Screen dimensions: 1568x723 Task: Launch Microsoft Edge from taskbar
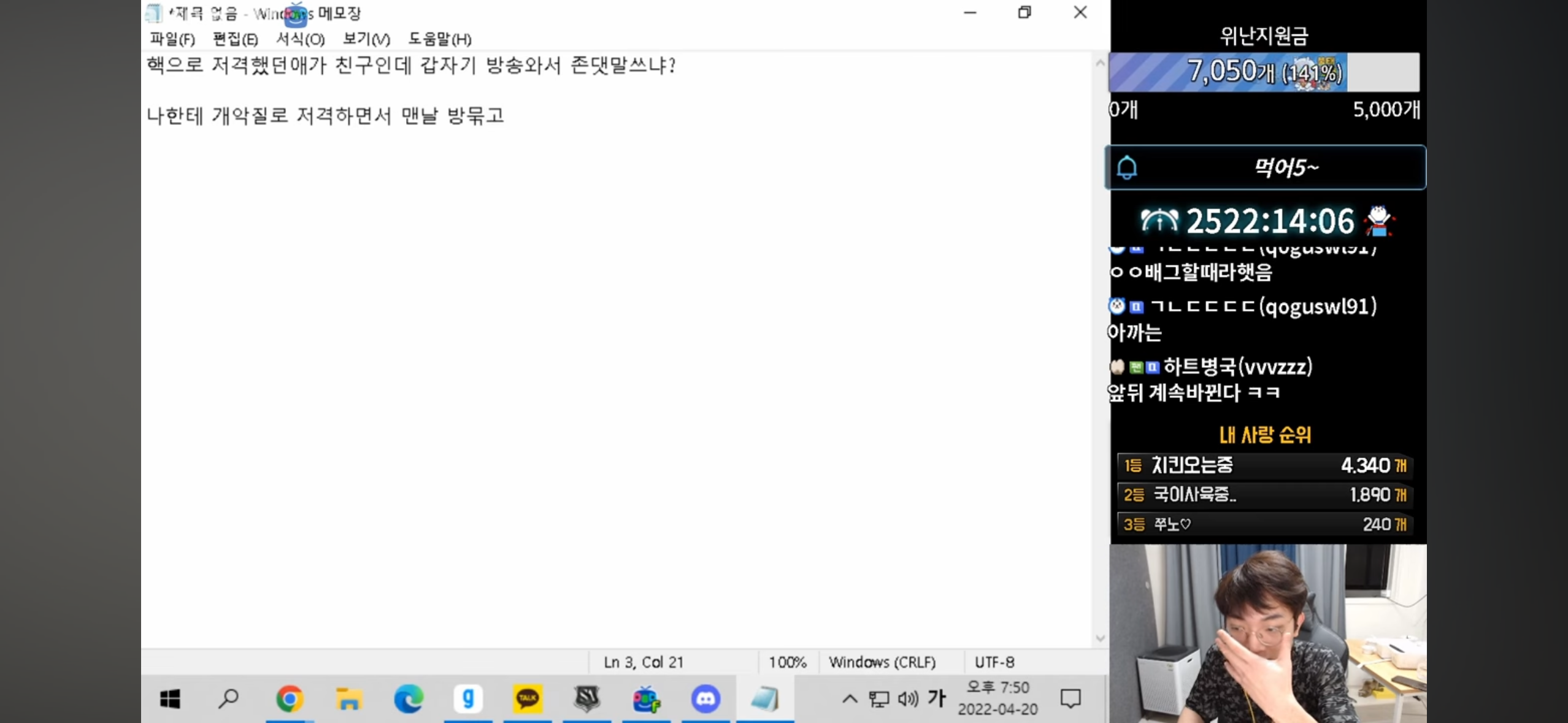pos(408,698)
